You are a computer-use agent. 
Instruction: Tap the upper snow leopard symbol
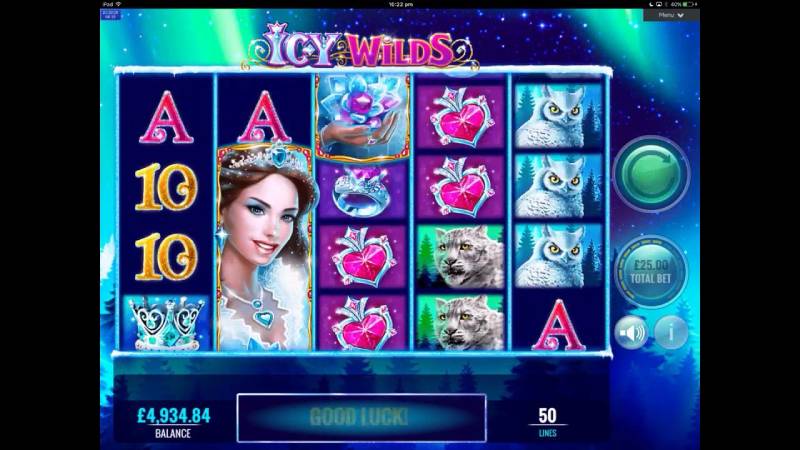click(x=461, y=257)
